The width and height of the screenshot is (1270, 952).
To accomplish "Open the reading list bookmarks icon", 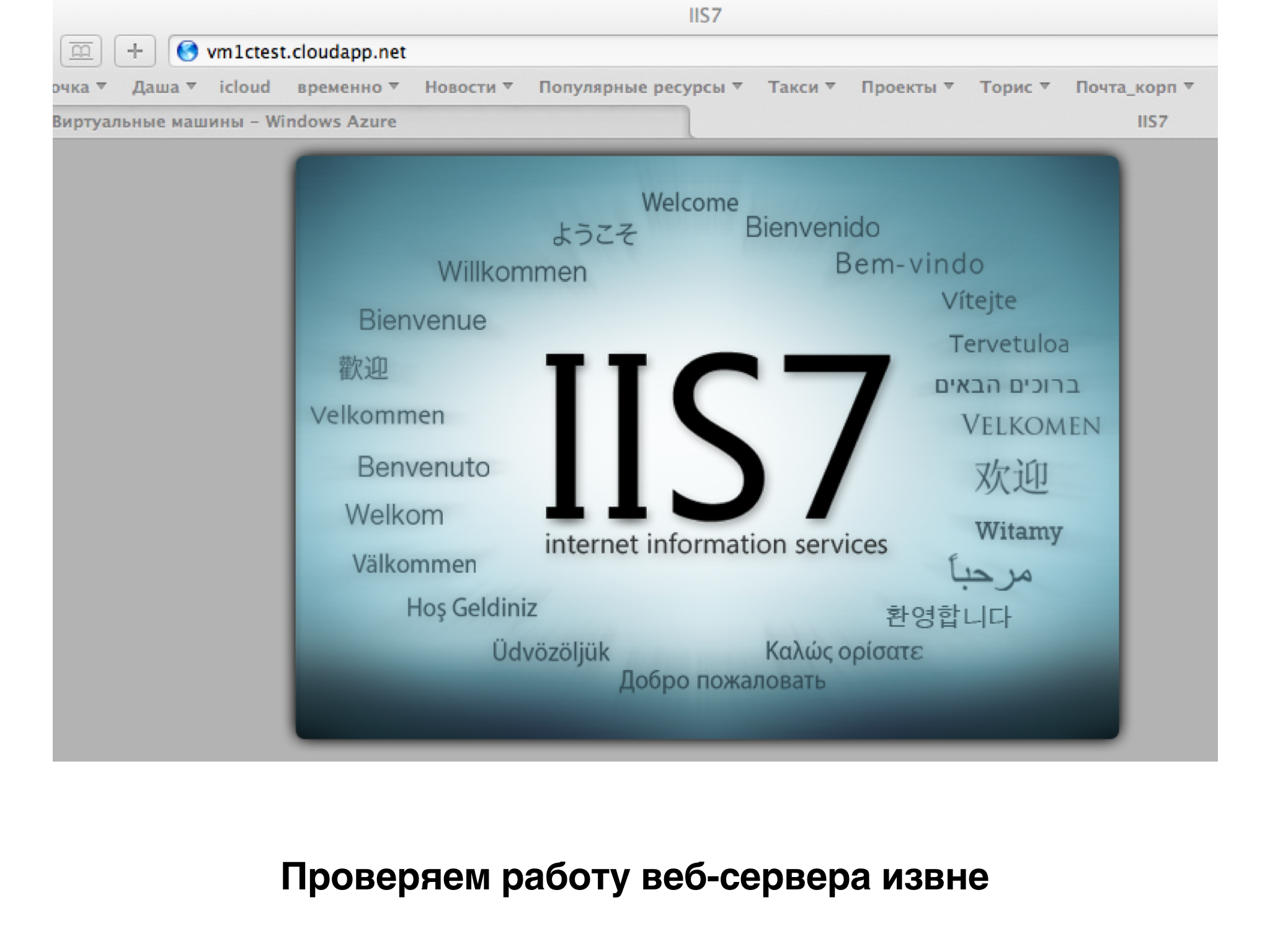I will [81, 51].
